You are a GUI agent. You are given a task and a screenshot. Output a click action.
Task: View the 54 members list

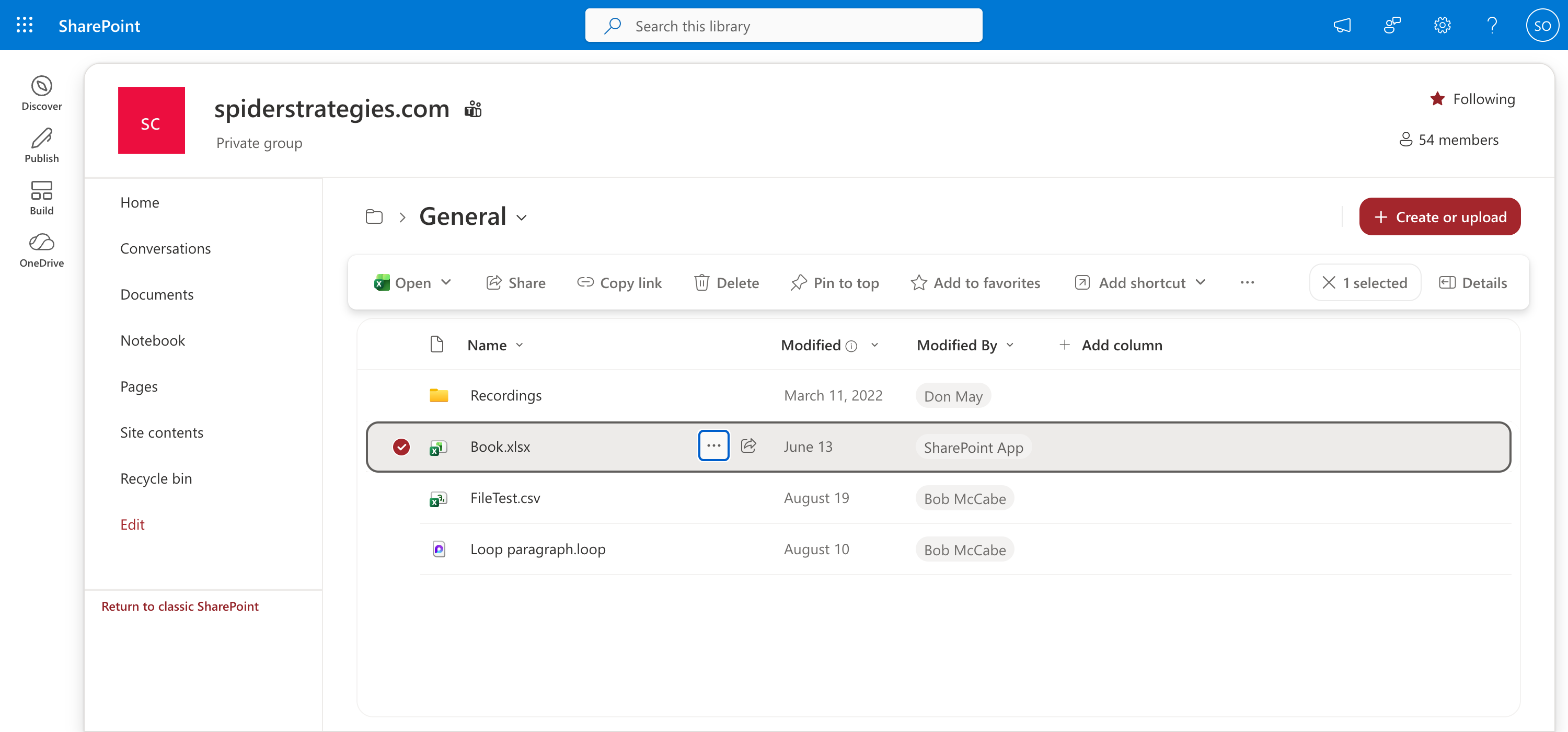click(x=1449, y=140)
